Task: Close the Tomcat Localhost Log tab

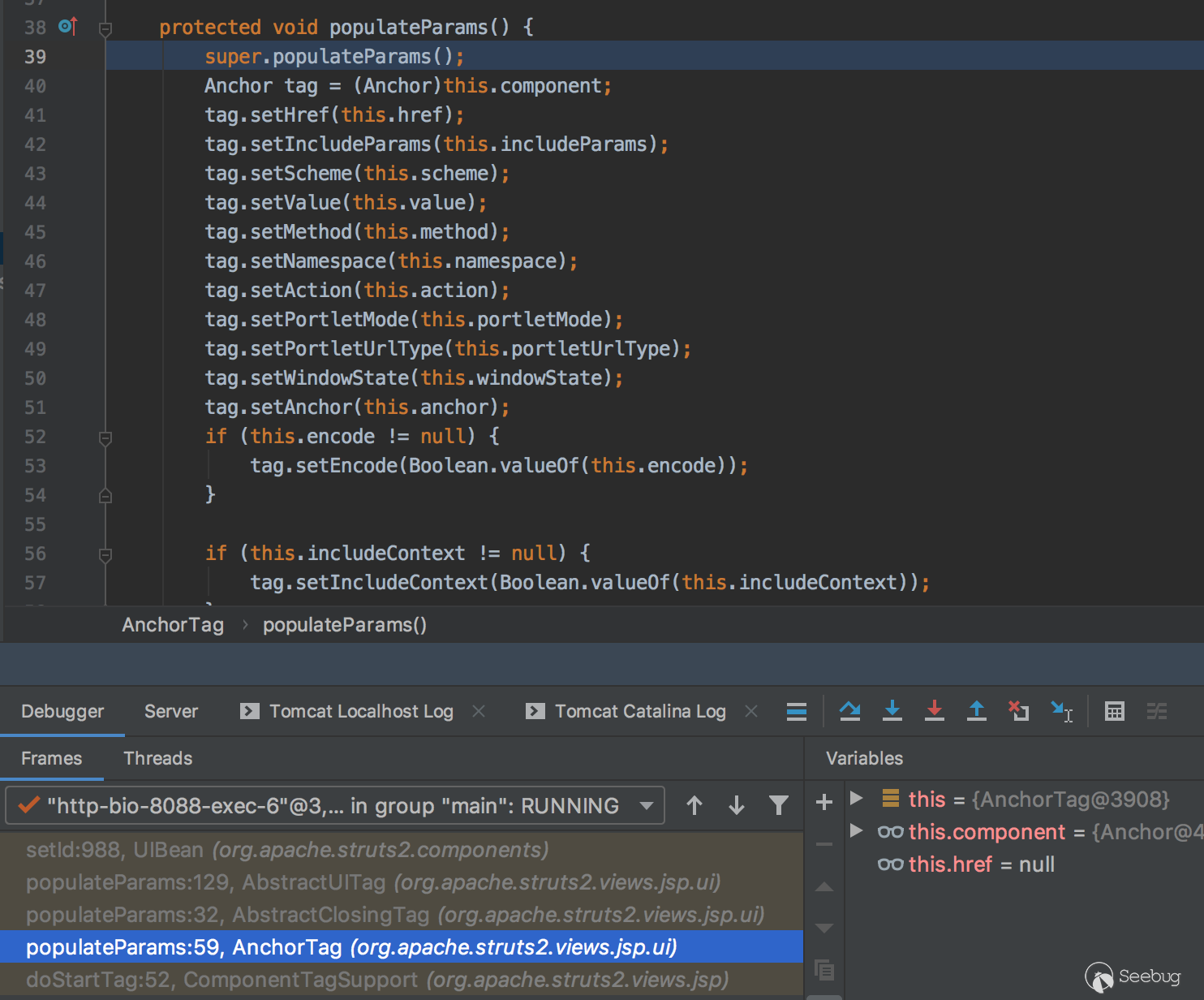Action: (479, 711)
